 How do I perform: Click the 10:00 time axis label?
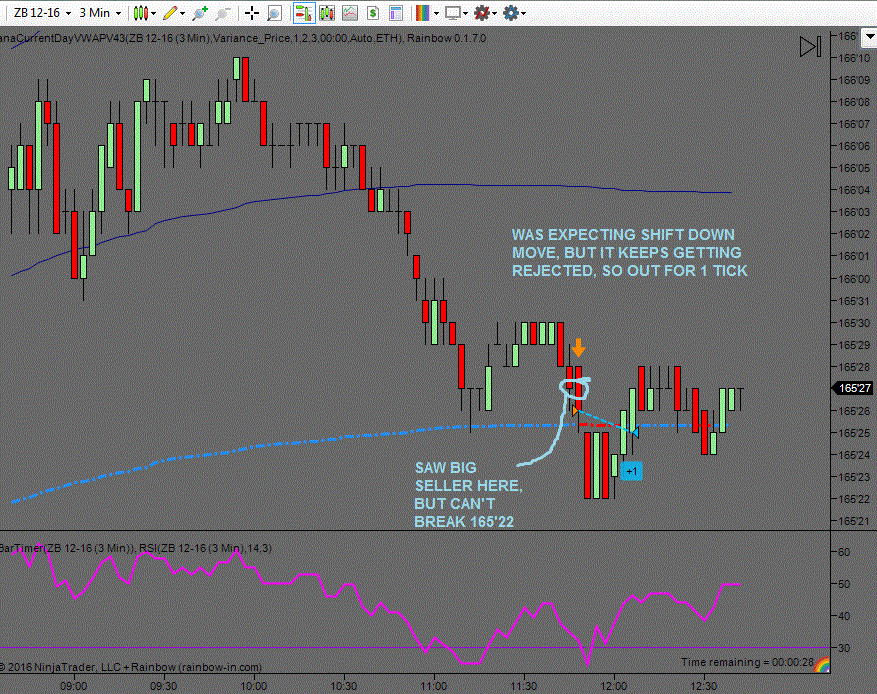[254, 686]
